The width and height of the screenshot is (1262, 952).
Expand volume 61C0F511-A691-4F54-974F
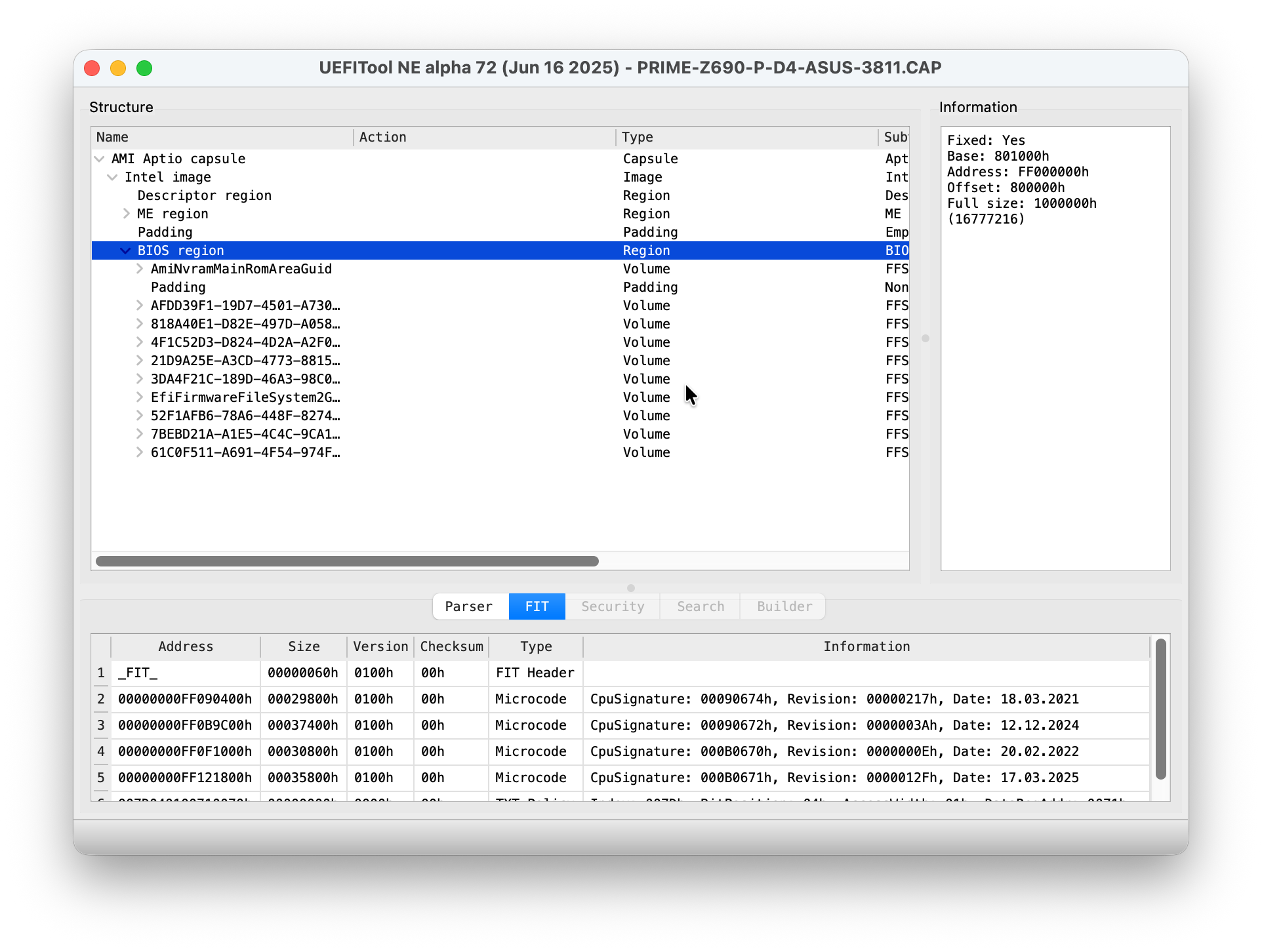pyautogui.click(x=139, y=452)
